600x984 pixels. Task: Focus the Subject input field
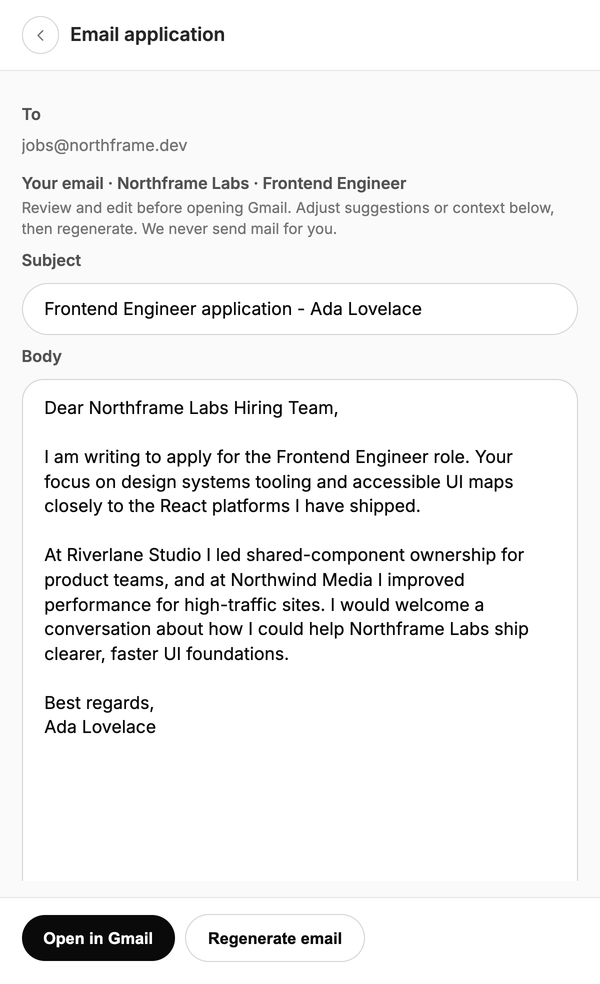click(x=299, y=309)
